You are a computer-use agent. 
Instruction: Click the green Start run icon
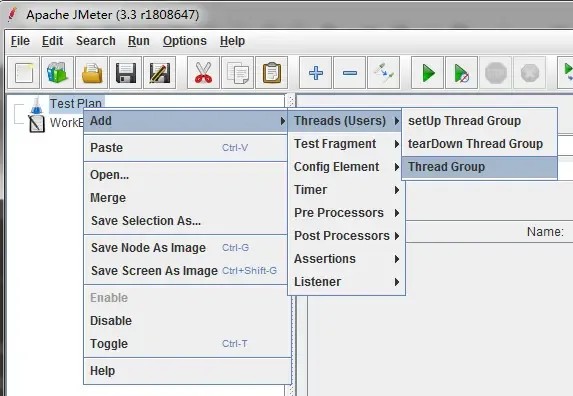pyautogui.click(x=427, y=73)
